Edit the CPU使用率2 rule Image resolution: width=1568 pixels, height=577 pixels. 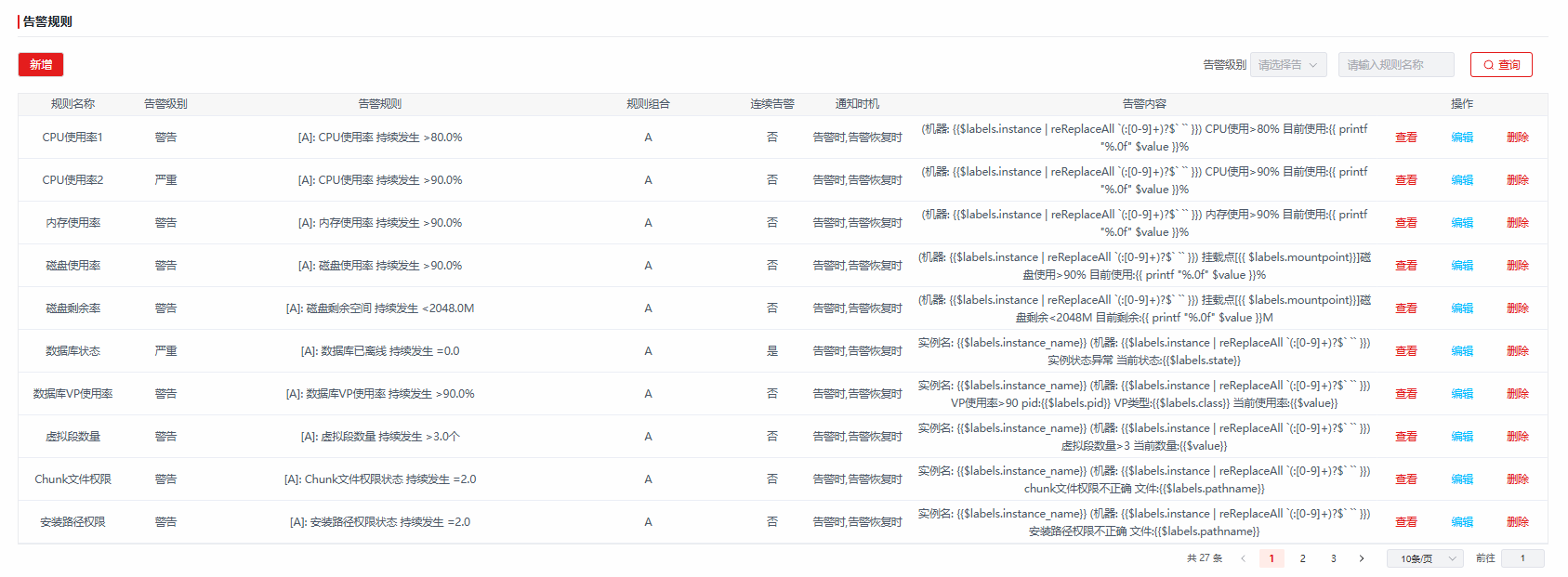(x=1461, y=180)
